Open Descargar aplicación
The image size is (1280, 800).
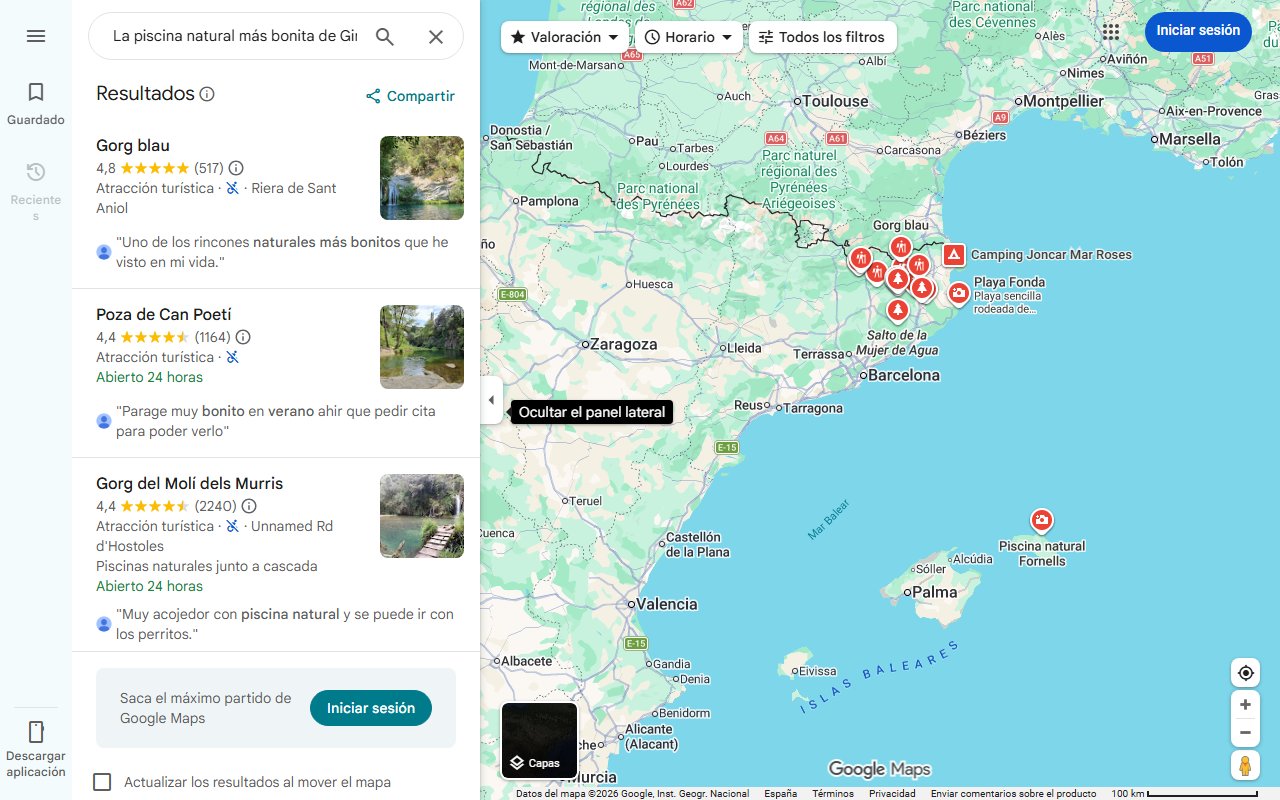(36, 746)
